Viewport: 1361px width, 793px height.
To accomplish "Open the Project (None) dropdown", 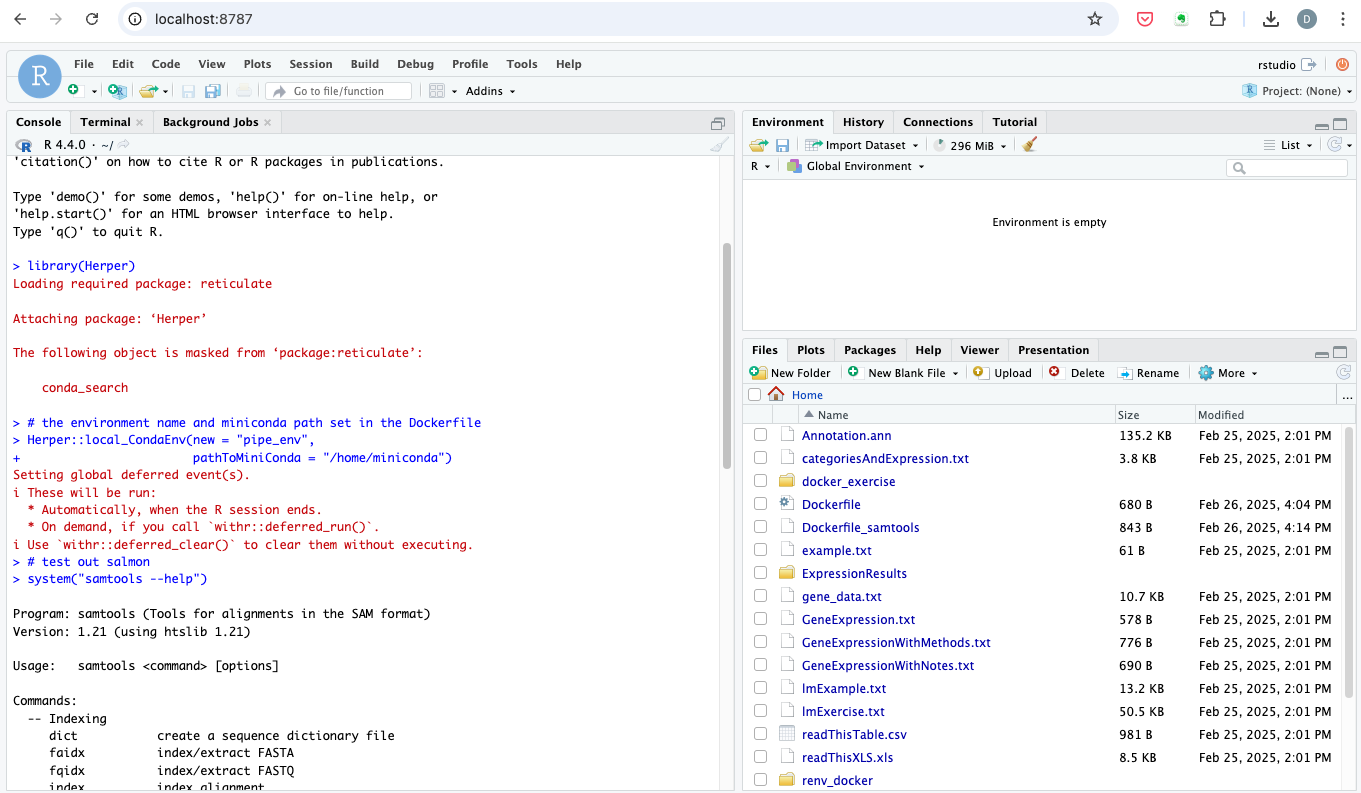I will (1297, 91).
